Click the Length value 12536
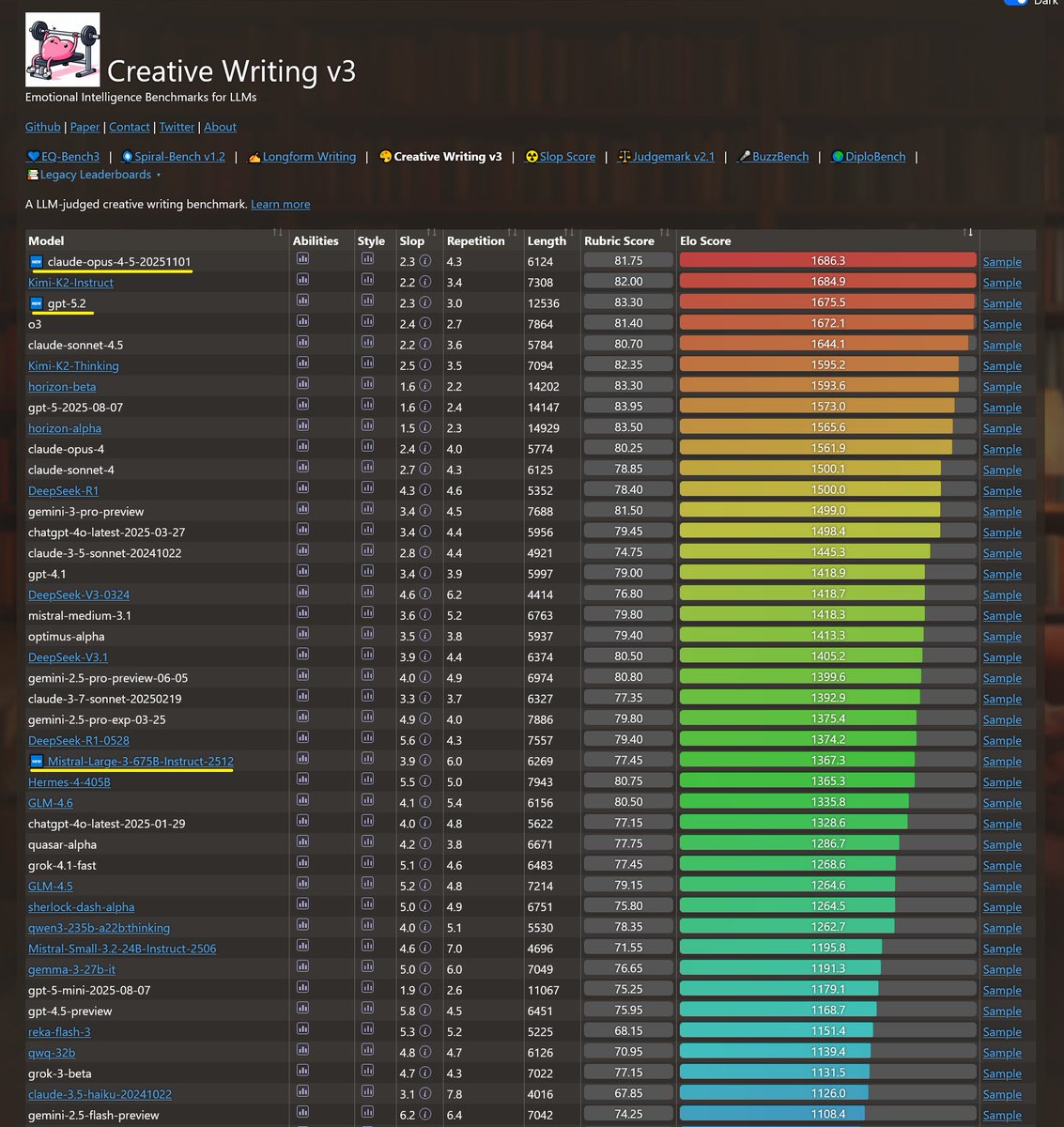The width and height of the screenshot is (1064, 1127). [543, 303]
